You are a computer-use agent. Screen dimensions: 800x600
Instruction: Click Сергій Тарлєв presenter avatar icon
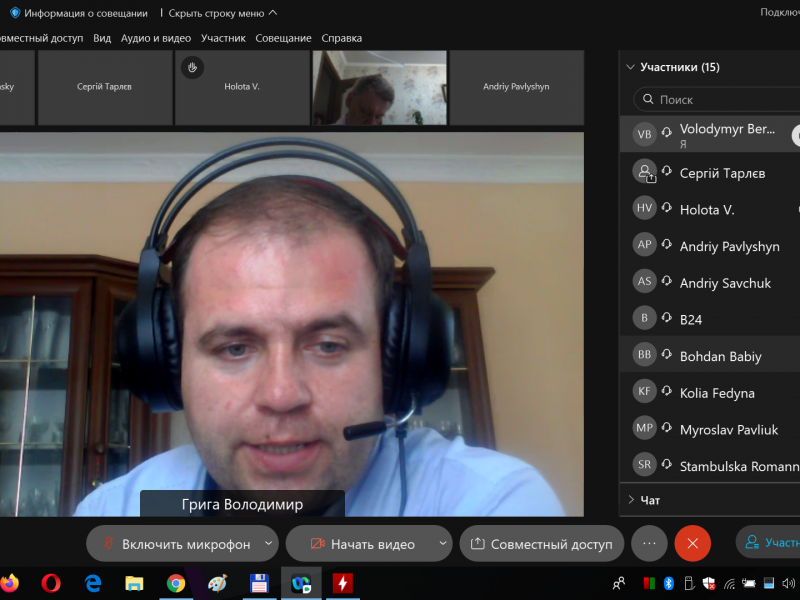point(645,172)
